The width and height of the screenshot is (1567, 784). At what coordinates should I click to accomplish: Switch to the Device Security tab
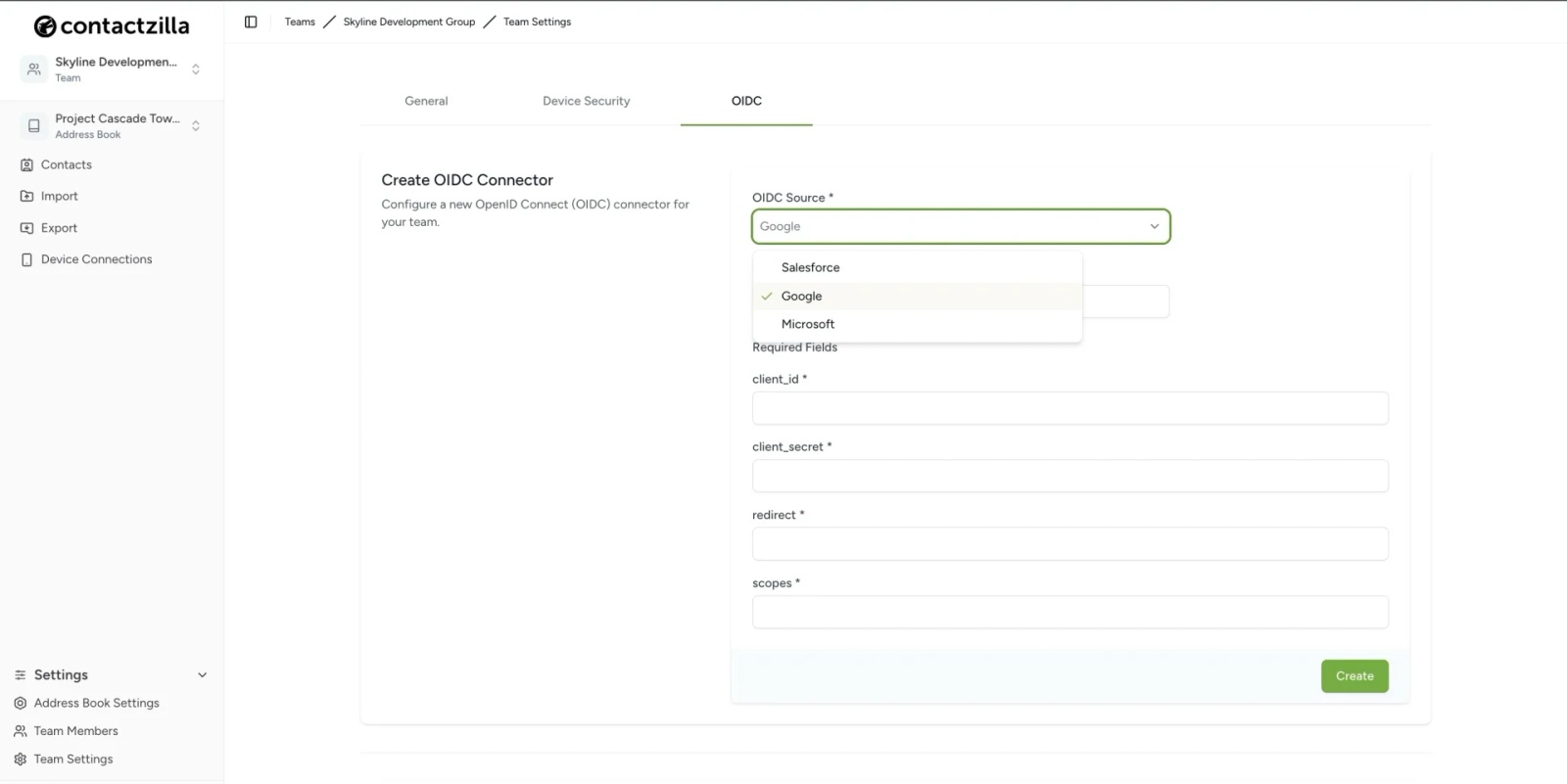pyautogui.click(x=586, y=101)
